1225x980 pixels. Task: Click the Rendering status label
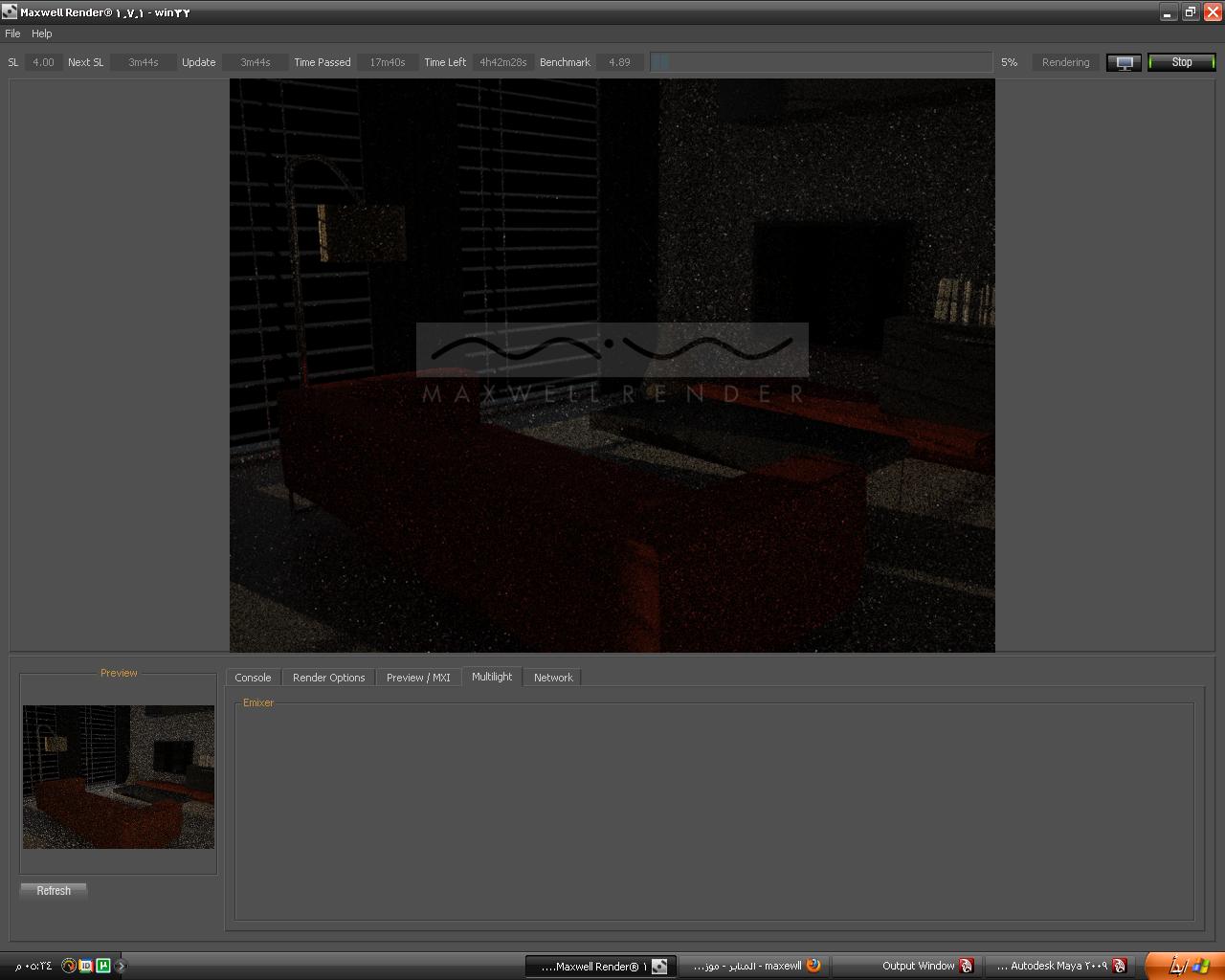(x=1065, y=62)
